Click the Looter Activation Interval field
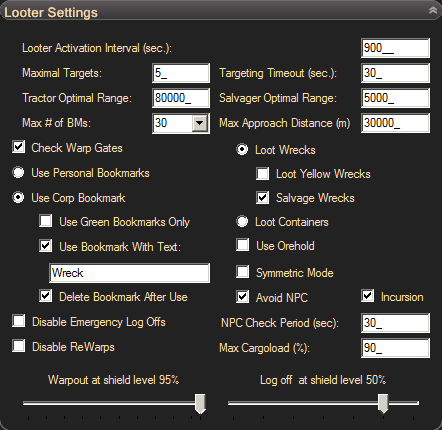Viewport: 442px width, 430px height. pos(395,48)
